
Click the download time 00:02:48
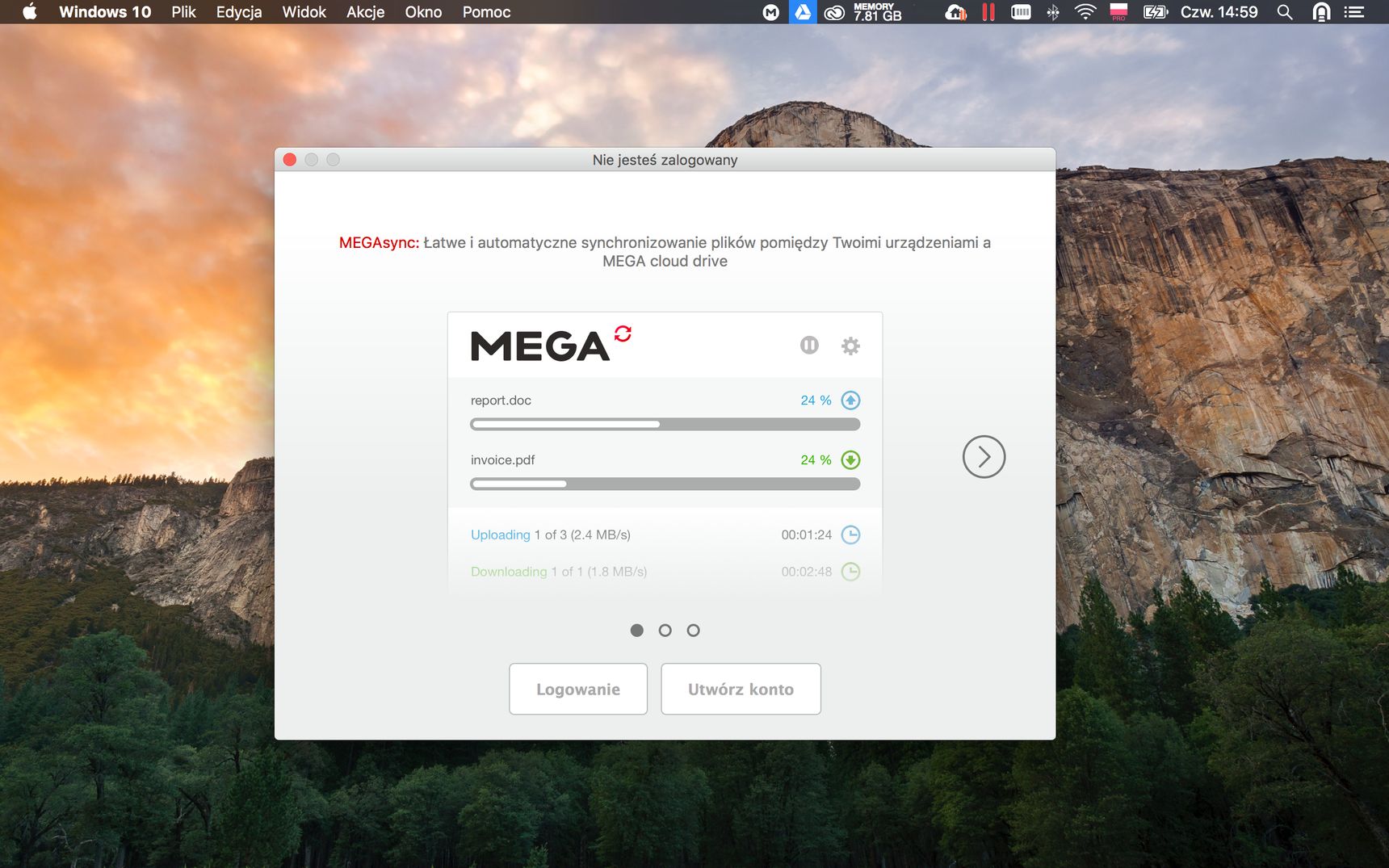click(x=806, y=572)
